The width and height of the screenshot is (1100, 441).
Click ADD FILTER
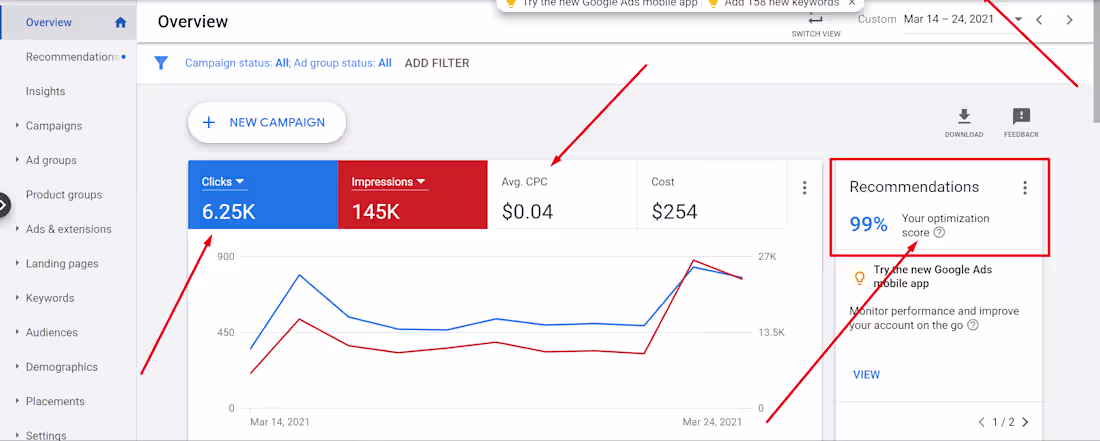(x=437, y=63)
